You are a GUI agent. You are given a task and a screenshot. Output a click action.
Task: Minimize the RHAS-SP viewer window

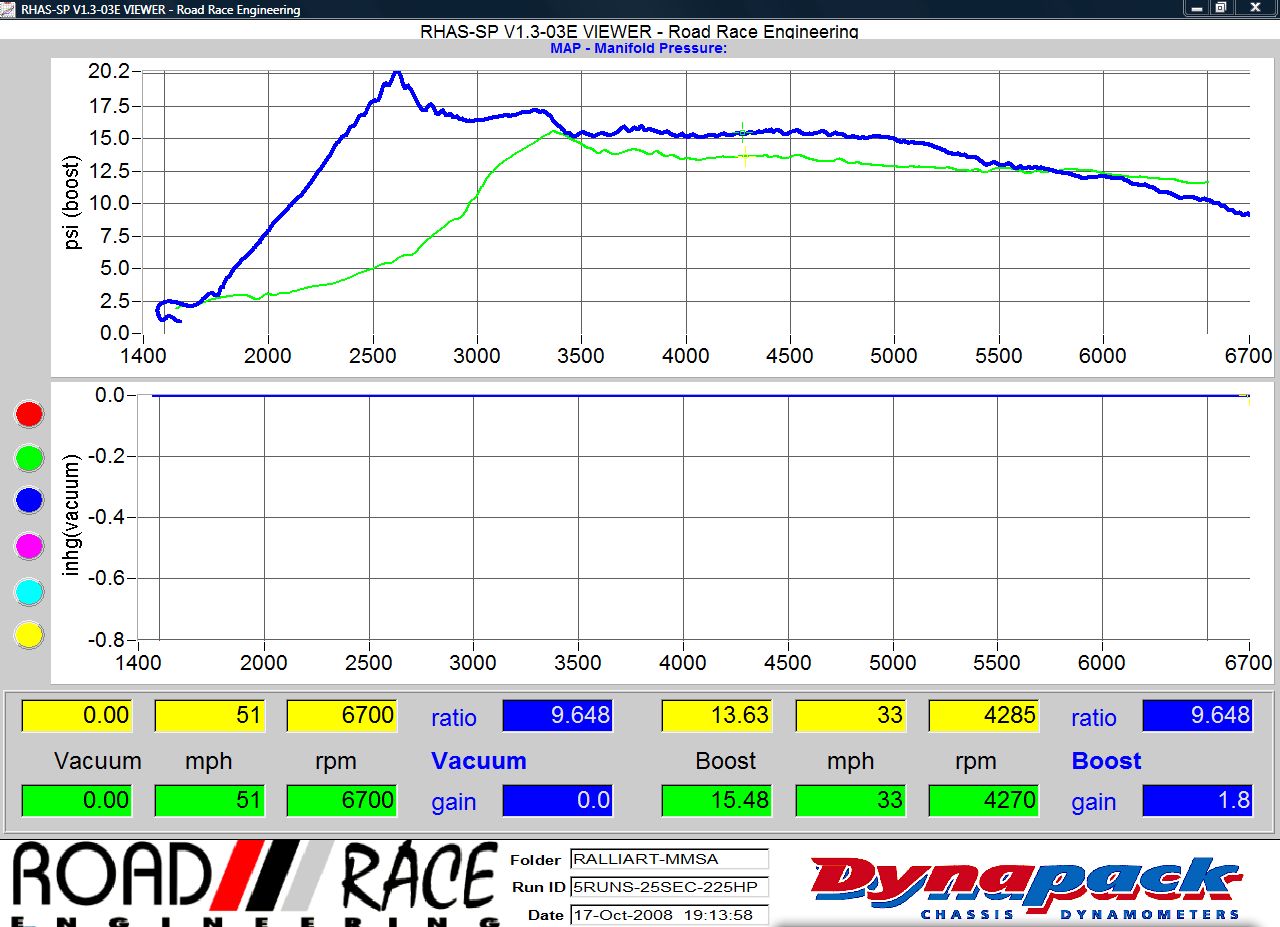1196,8
